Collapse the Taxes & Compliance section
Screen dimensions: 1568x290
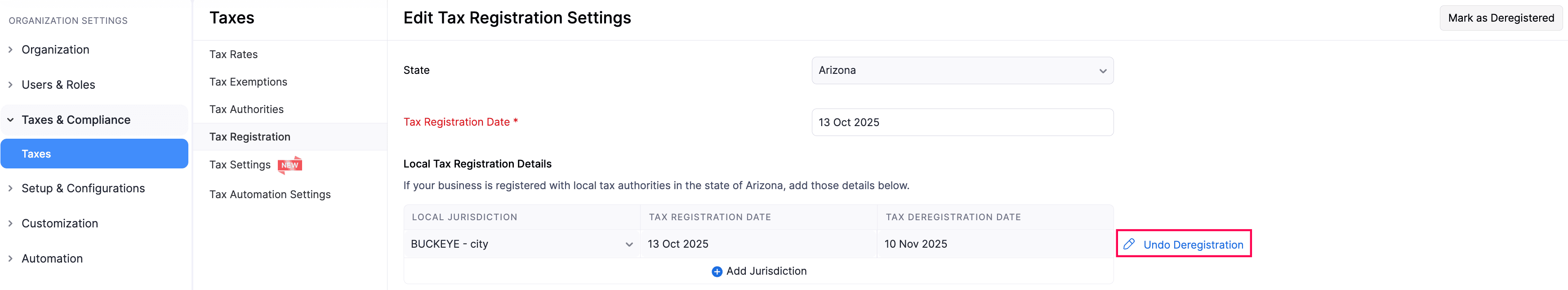(76, 120)
